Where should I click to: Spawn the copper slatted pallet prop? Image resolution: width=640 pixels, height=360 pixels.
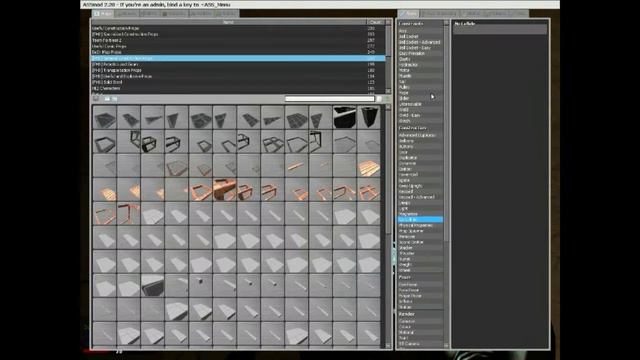369,166
